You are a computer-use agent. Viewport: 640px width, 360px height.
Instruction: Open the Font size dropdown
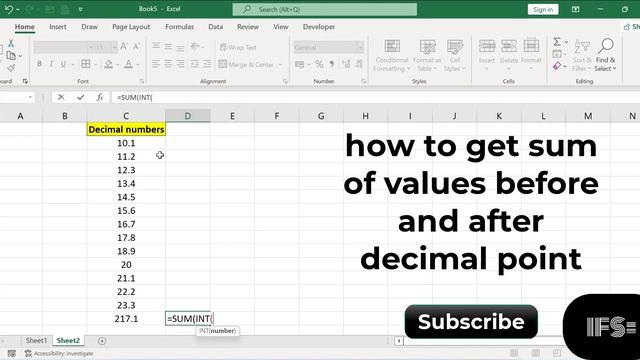(x=115, y=47)
